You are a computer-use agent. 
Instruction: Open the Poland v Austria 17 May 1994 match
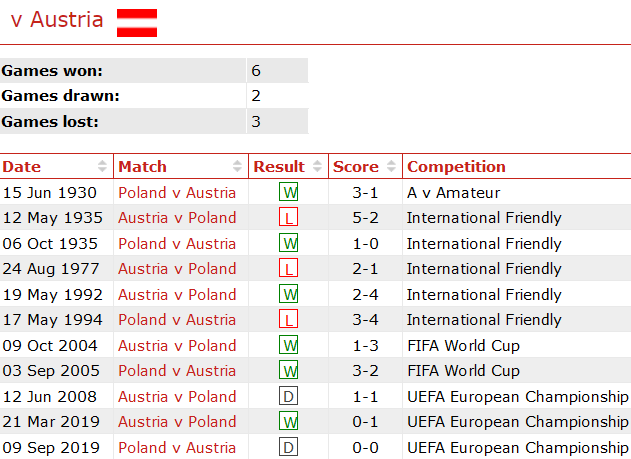177,320
